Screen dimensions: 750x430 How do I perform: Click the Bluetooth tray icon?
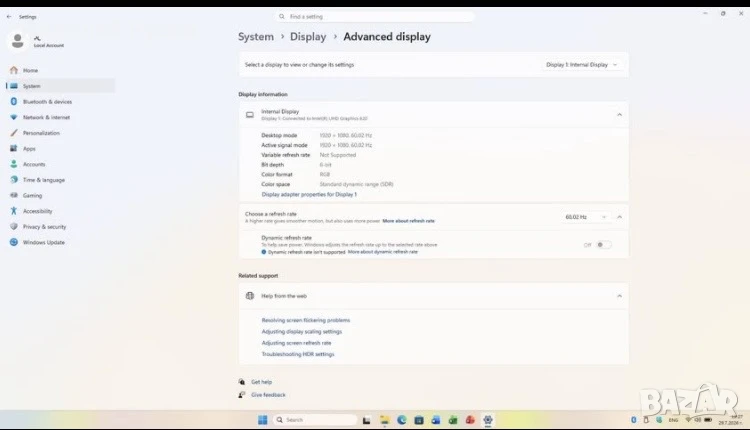[x=634, y=420]
